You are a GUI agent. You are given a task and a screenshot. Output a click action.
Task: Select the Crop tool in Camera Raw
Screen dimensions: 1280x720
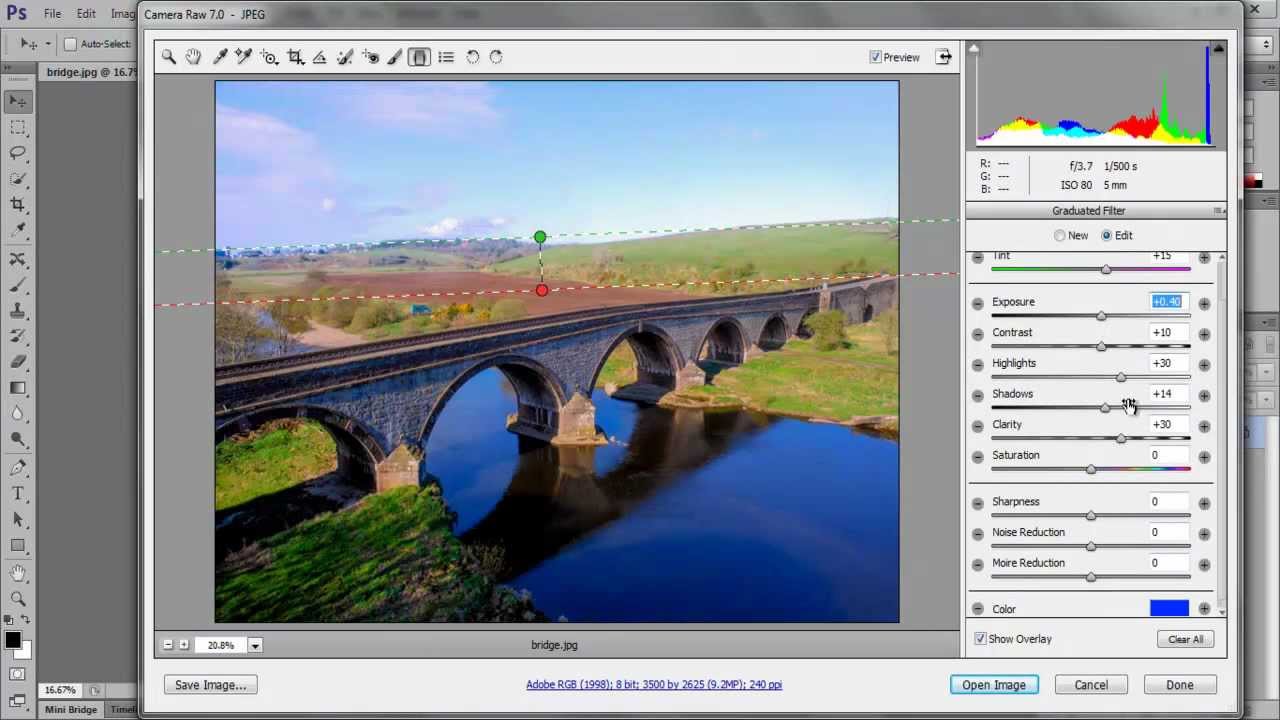pyautogui.click(x=295, y=57)
